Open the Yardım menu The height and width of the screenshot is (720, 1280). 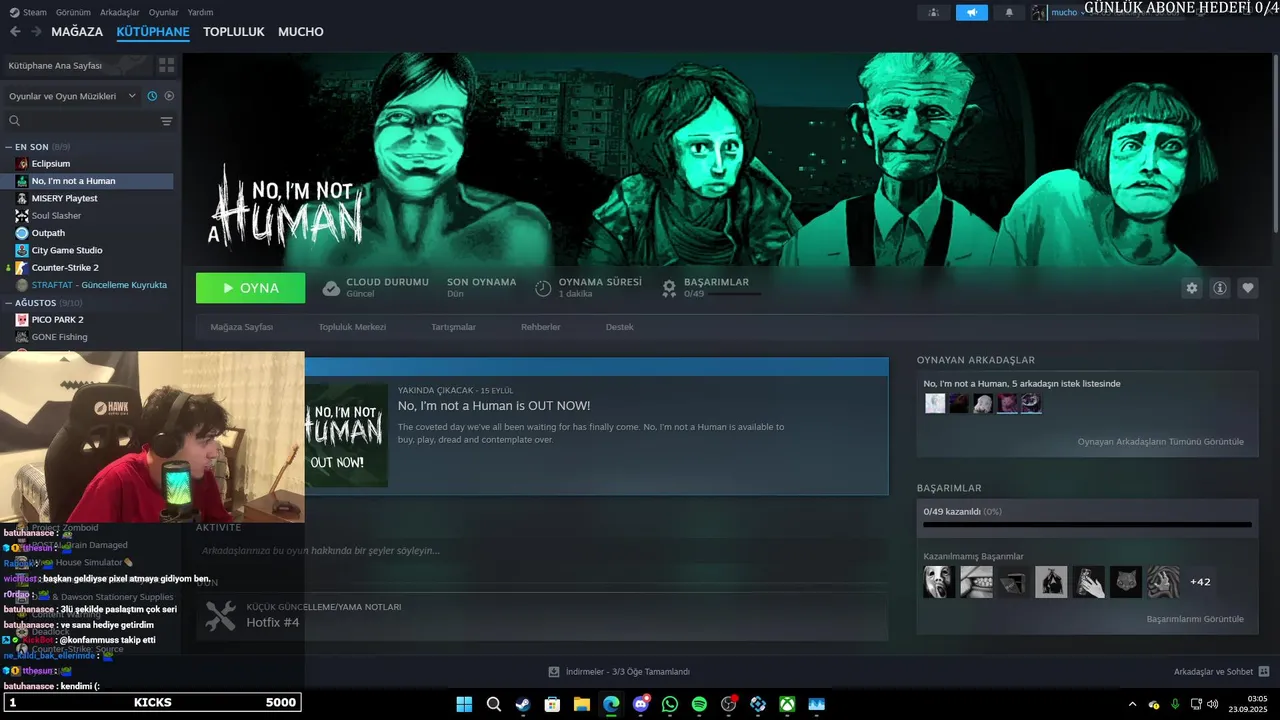coord(201,12)
